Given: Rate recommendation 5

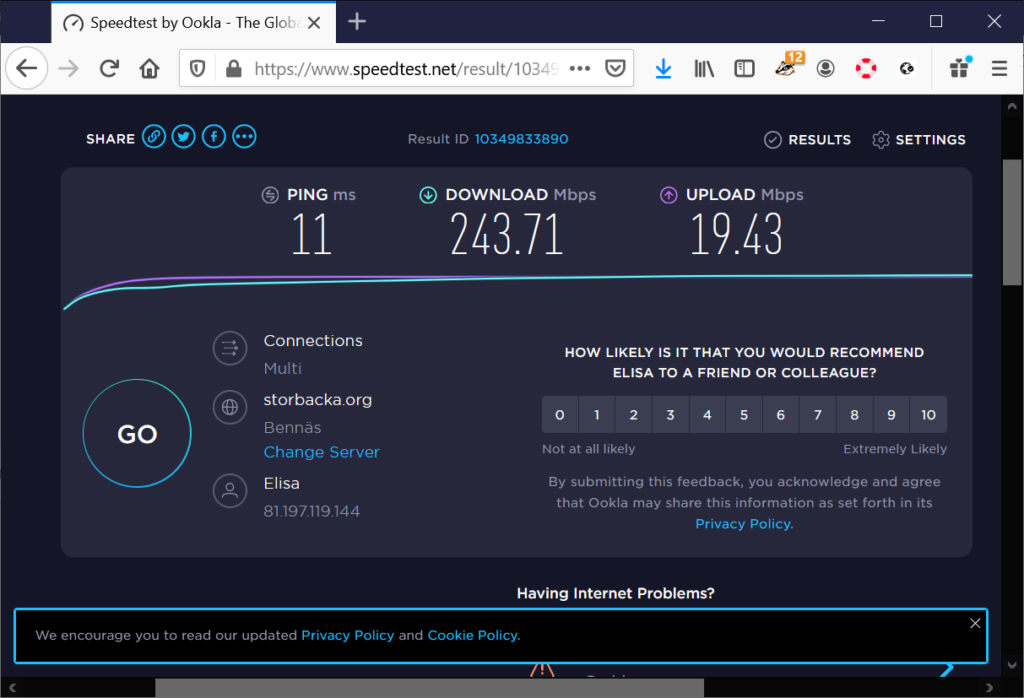Looking at the screenshot, I should tap(744, 415).
